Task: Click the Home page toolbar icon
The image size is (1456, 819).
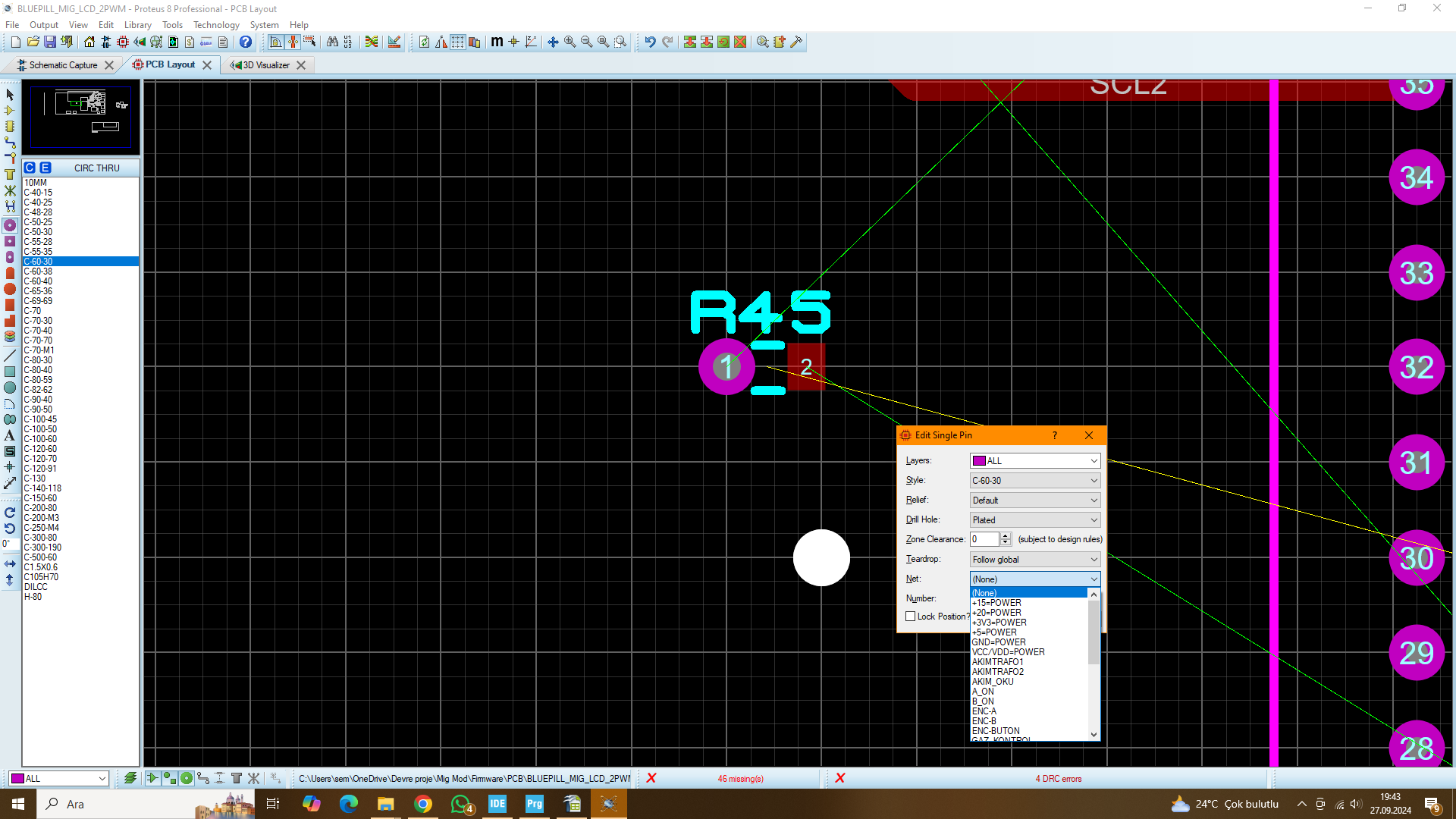Action: point(89,42)
